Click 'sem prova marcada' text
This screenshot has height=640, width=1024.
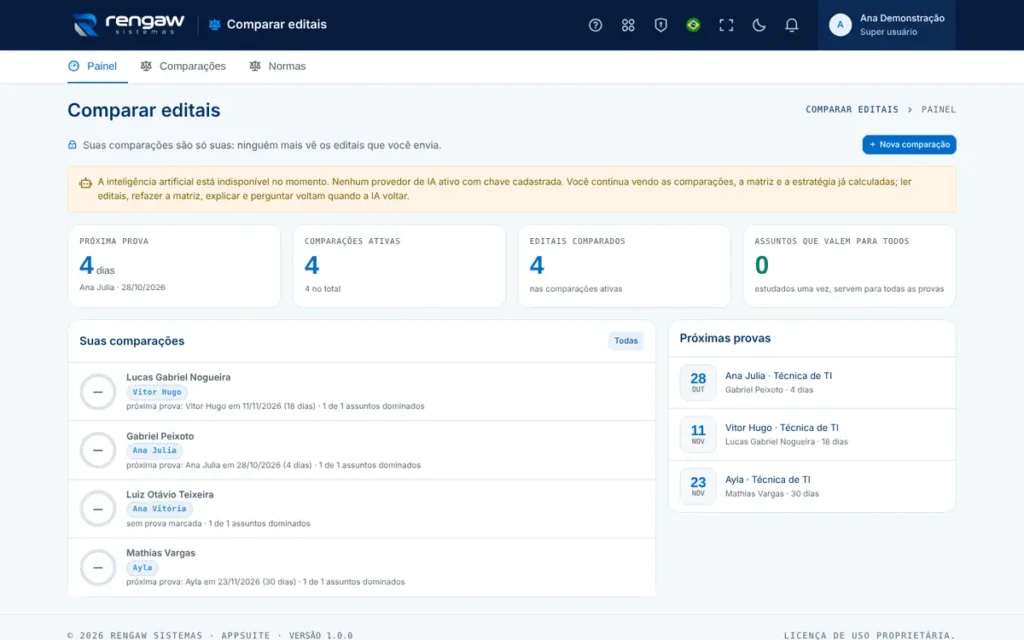(164, 524)
